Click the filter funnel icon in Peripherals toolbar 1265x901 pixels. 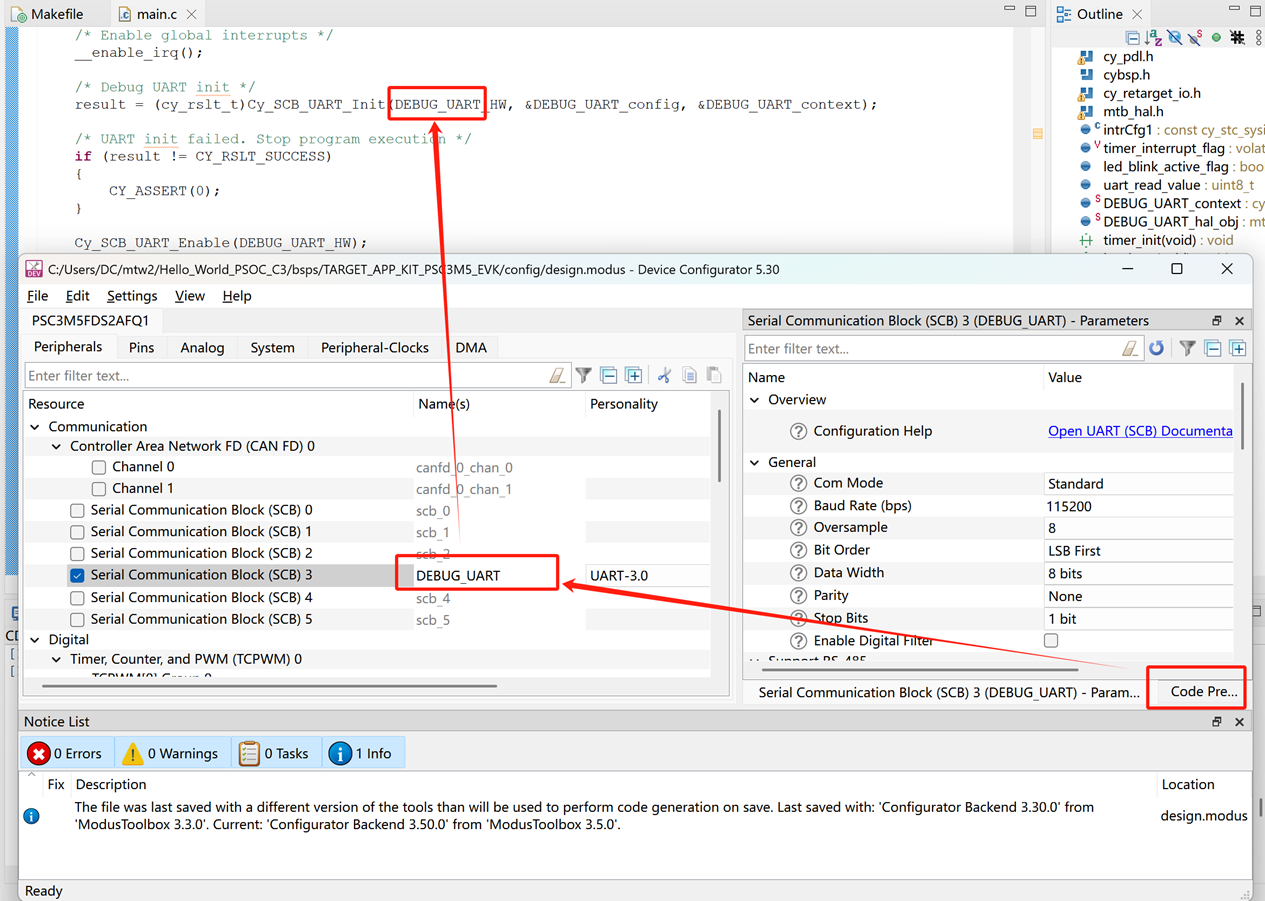584,375
